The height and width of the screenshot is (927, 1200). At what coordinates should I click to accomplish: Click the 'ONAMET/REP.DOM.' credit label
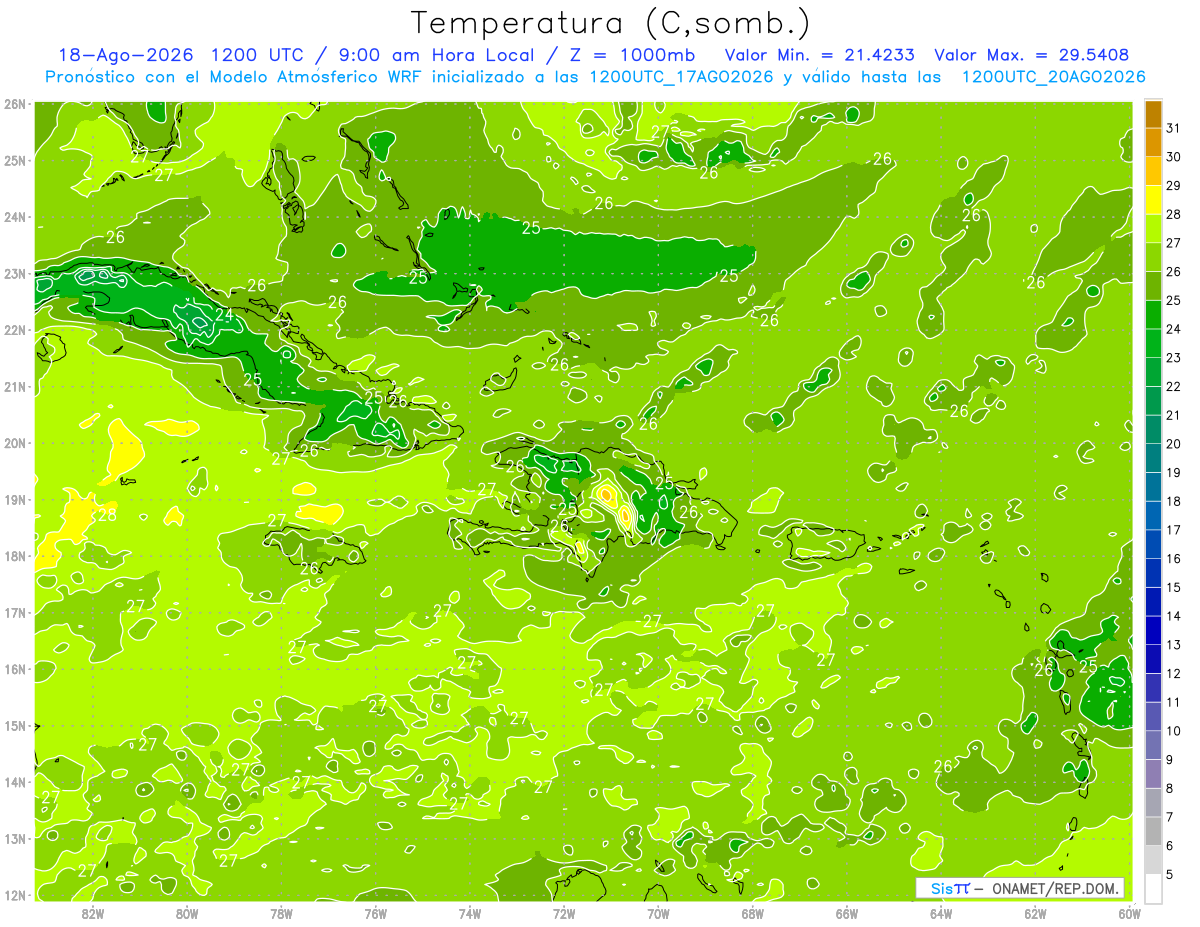click(x=1054, y=888)
